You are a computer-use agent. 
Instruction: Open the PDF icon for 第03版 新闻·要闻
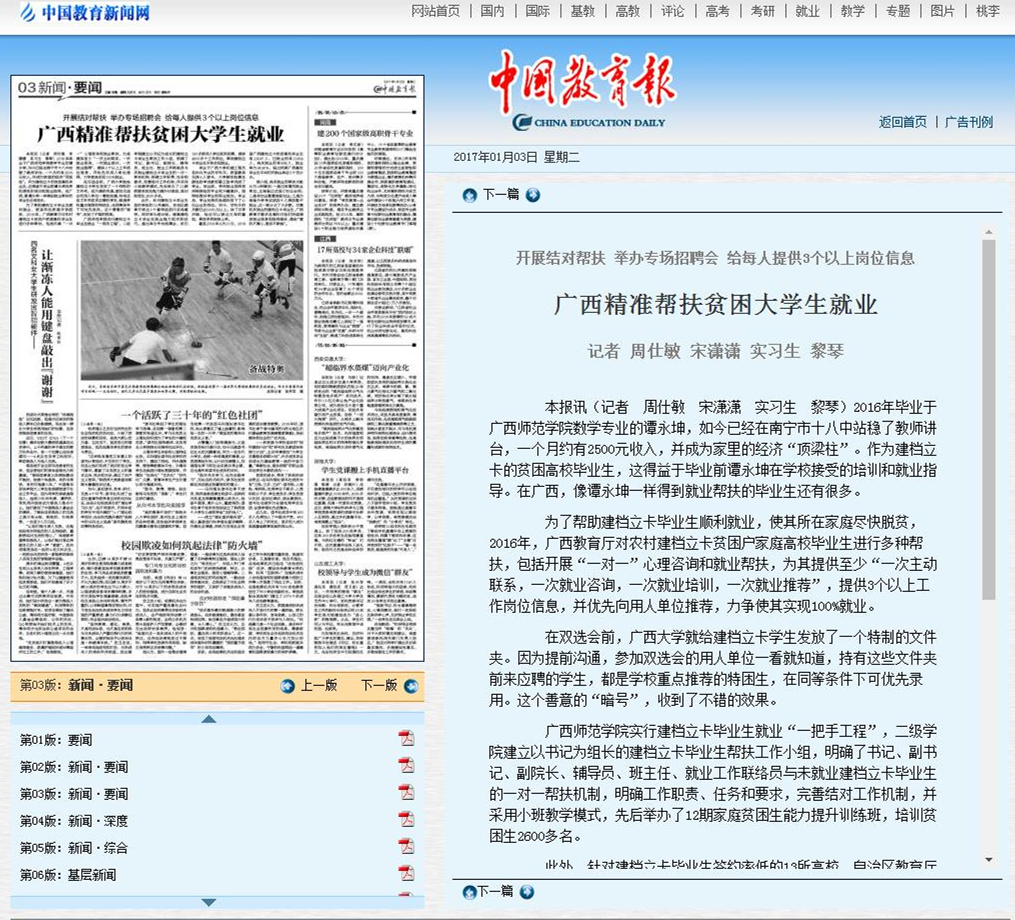point(406,792)
